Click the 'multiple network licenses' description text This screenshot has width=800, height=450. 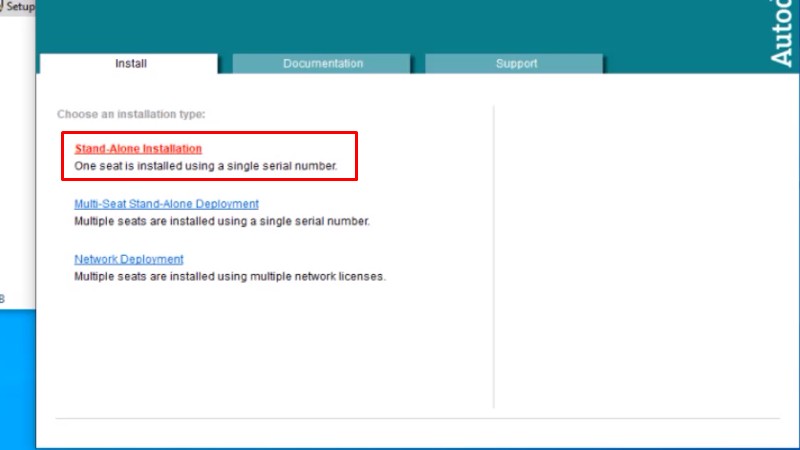[x=230, y=276]
